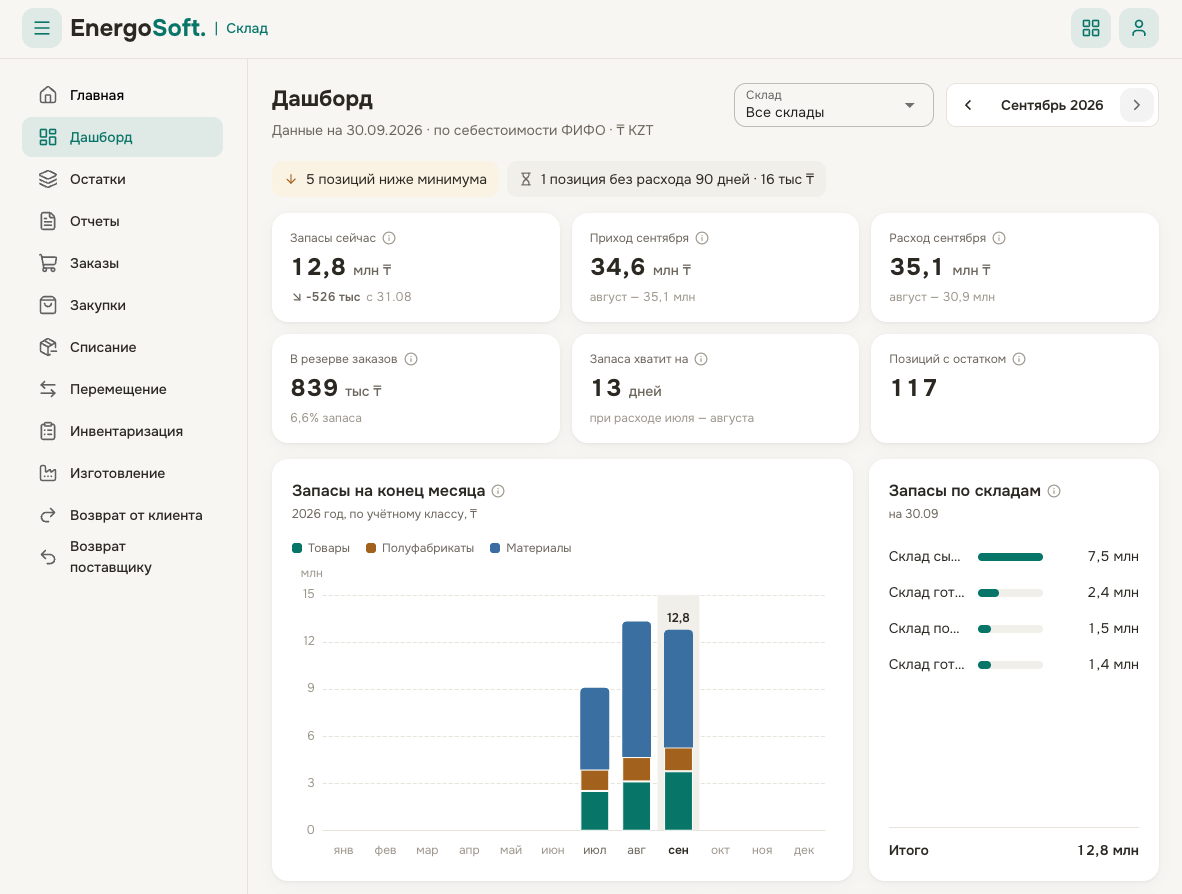Open the hamburger menu in the header

(x=41, y=28)
